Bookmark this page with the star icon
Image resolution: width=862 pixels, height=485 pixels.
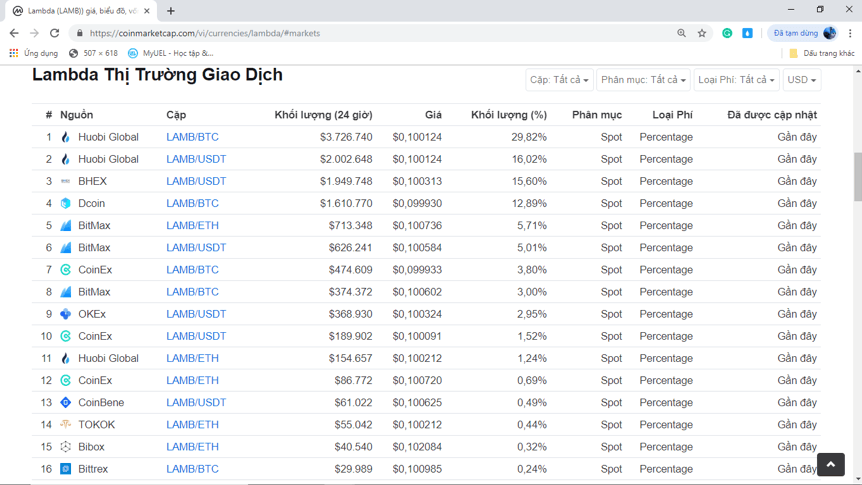click(702, 33)
